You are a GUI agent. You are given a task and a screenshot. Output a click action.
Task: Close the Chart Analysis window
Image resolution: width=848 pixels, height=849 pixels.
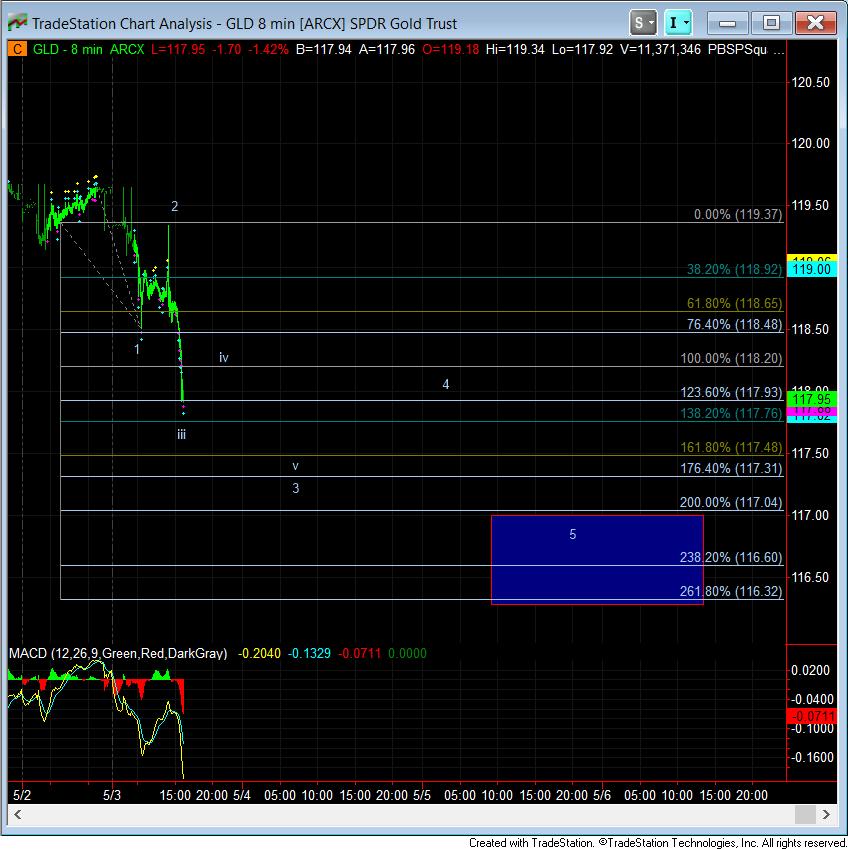[x=815, y=23]
